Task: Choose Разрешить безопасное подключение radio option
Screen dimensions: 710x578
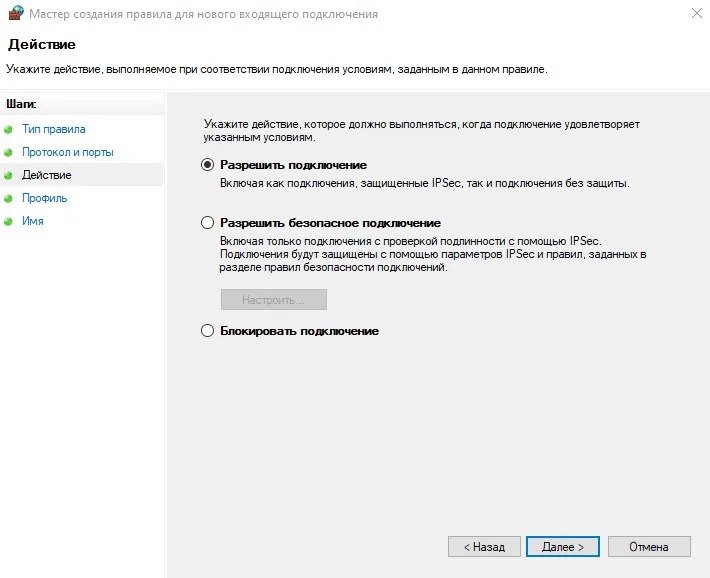Action: [x=207, y=223]
